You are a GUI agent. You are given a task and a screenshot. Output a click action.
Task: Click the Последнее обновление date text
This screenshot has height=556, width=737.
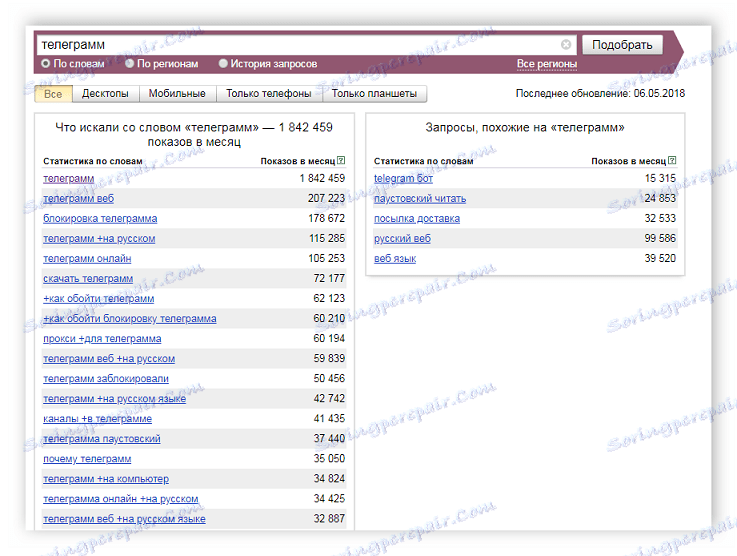coord(600,93)
